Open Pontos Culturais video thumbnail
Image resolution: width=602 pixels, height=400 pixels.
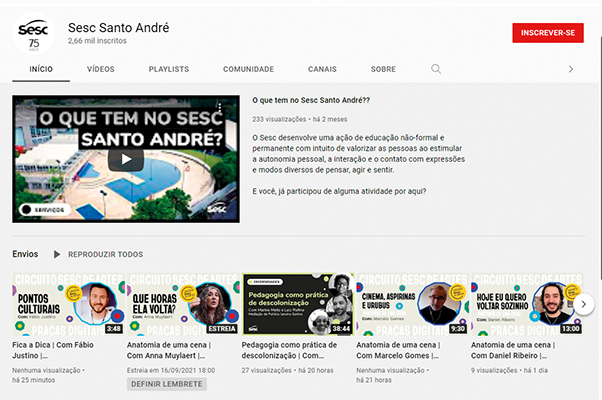(x=68, y=304)
